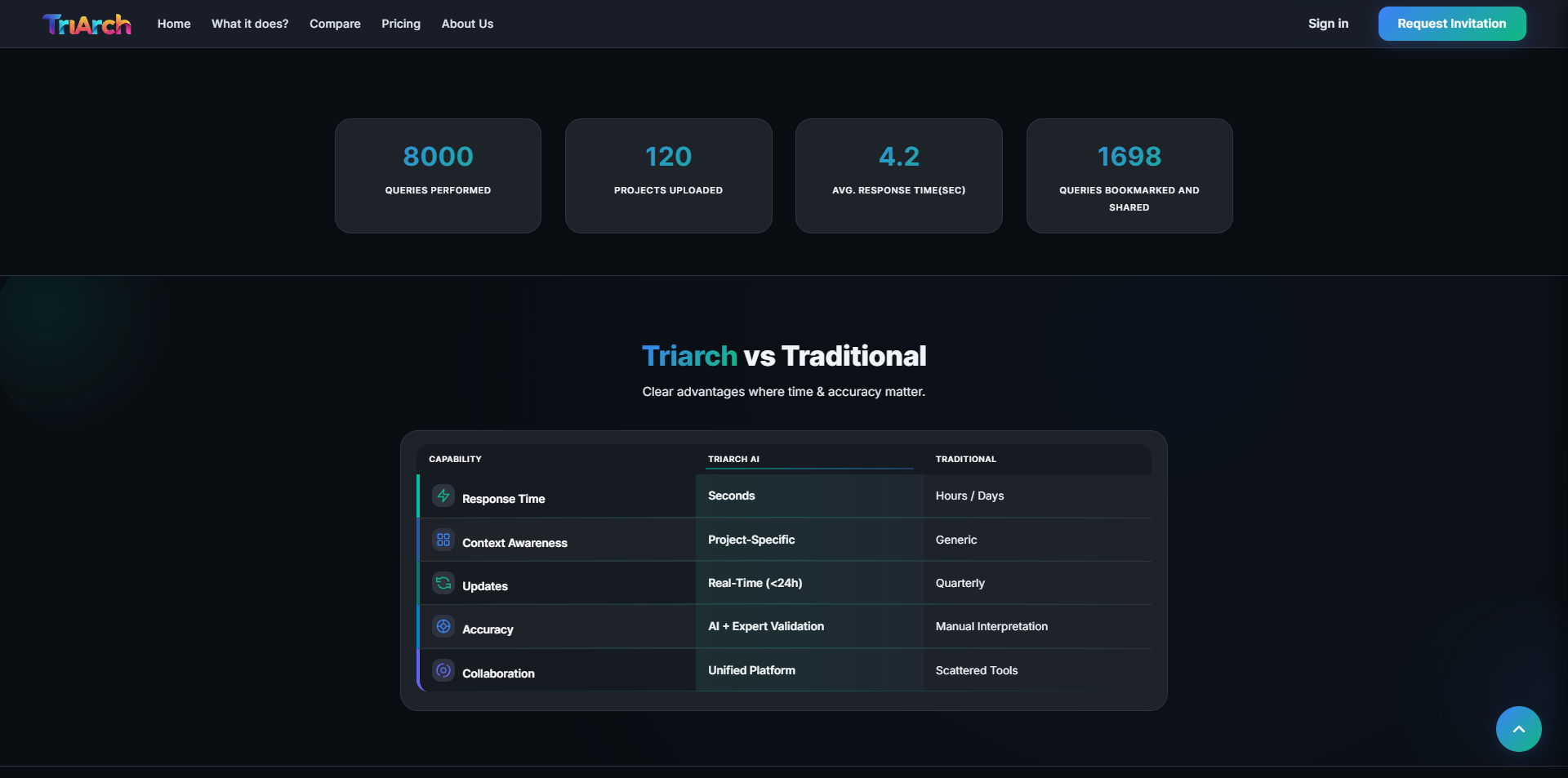Click the TriArch logo in the navbar

coord(87,24)
